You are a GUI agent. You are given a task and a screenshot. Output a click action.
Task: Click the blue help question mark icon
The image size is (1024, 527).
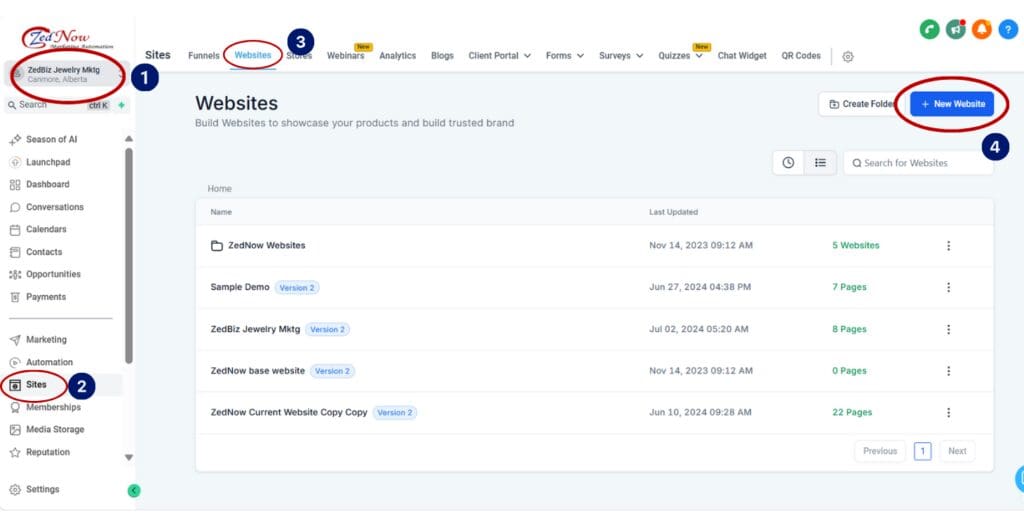coord(1007,29)
